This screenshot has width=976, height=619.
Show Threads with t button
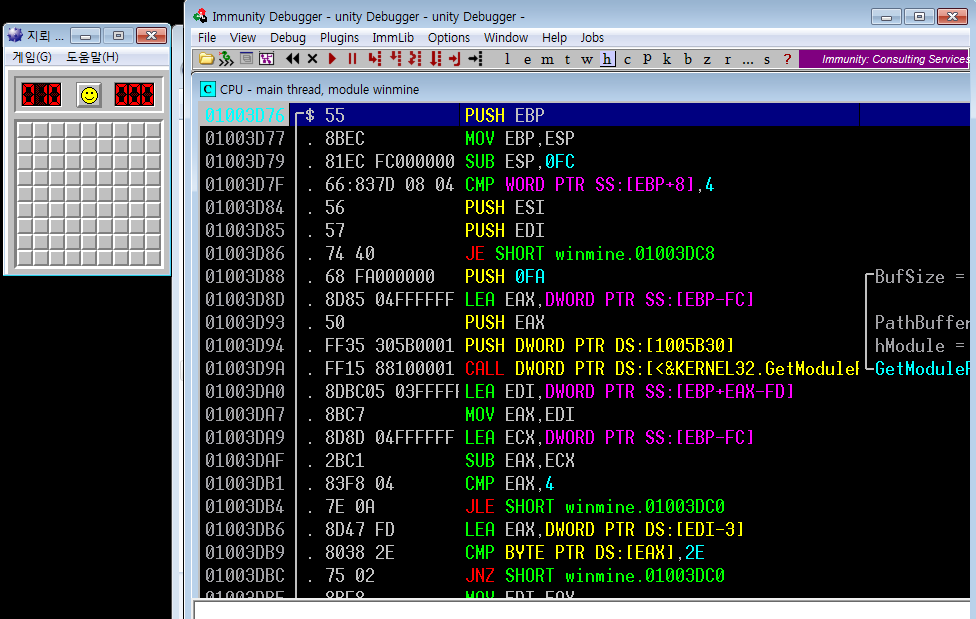point(567,59)
